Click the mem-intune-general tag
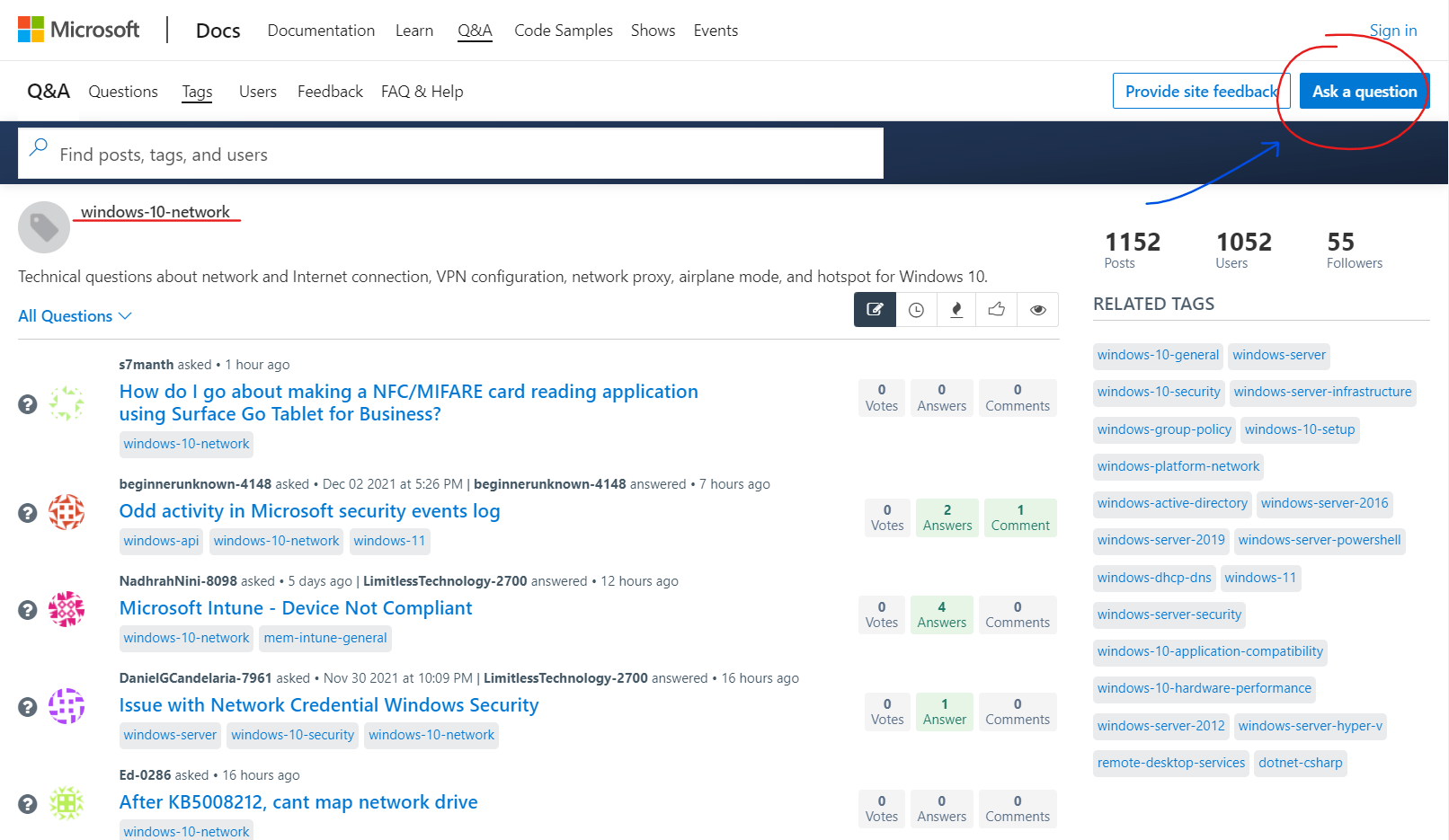The height and width of the screenshot is (840, 1449). coord(325,638)
